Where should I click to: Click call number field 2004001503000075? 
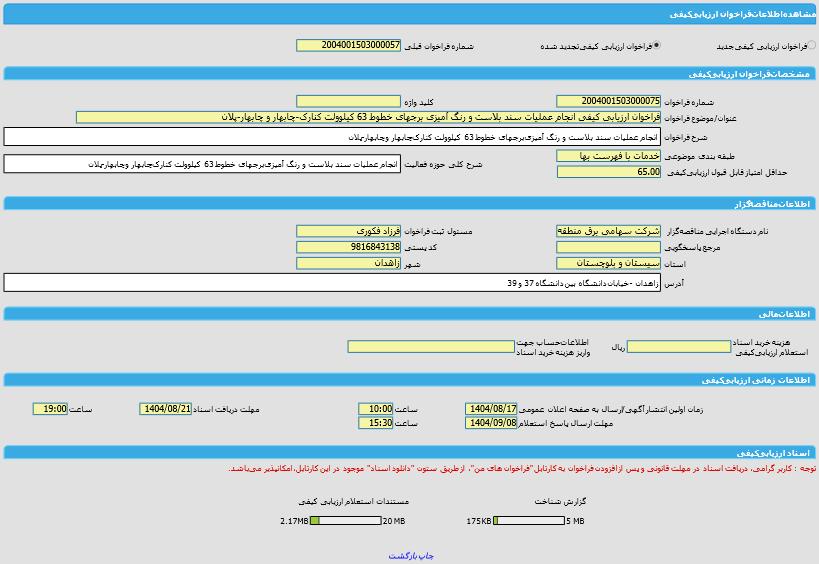[608, 101]
